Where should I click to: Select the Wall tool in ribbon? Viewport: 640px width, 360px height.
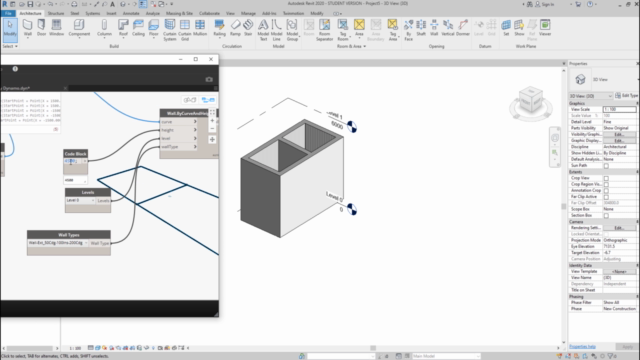(27, 28)
